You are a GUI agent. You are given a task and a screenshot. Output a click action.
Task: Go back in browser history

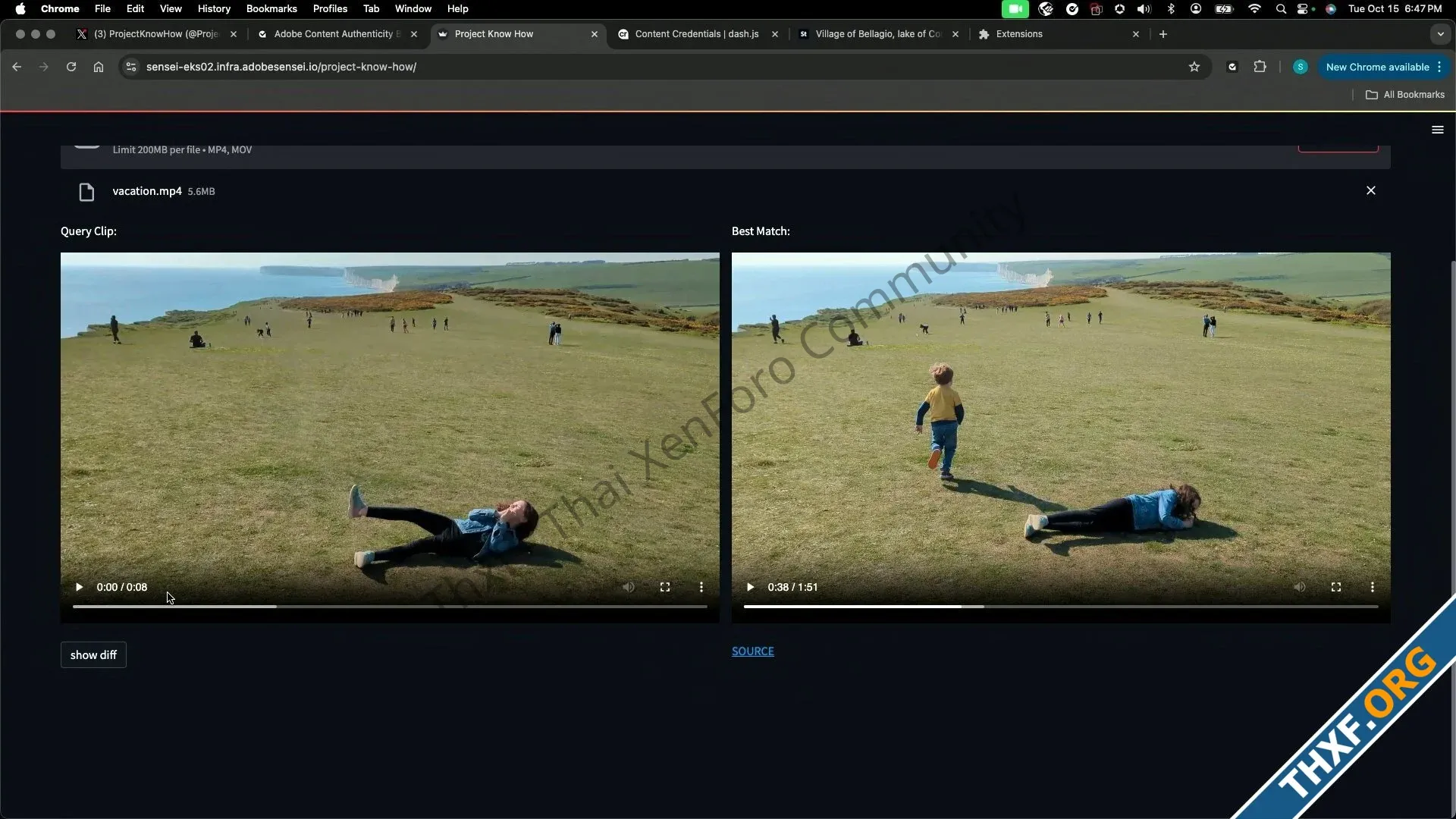(x=17, y=67)
